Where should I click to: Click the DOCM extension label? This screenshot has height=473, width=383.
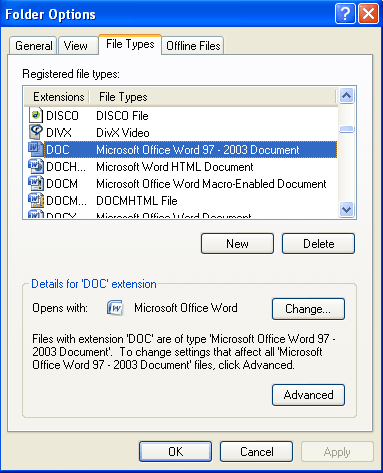[x=62, y=184]
